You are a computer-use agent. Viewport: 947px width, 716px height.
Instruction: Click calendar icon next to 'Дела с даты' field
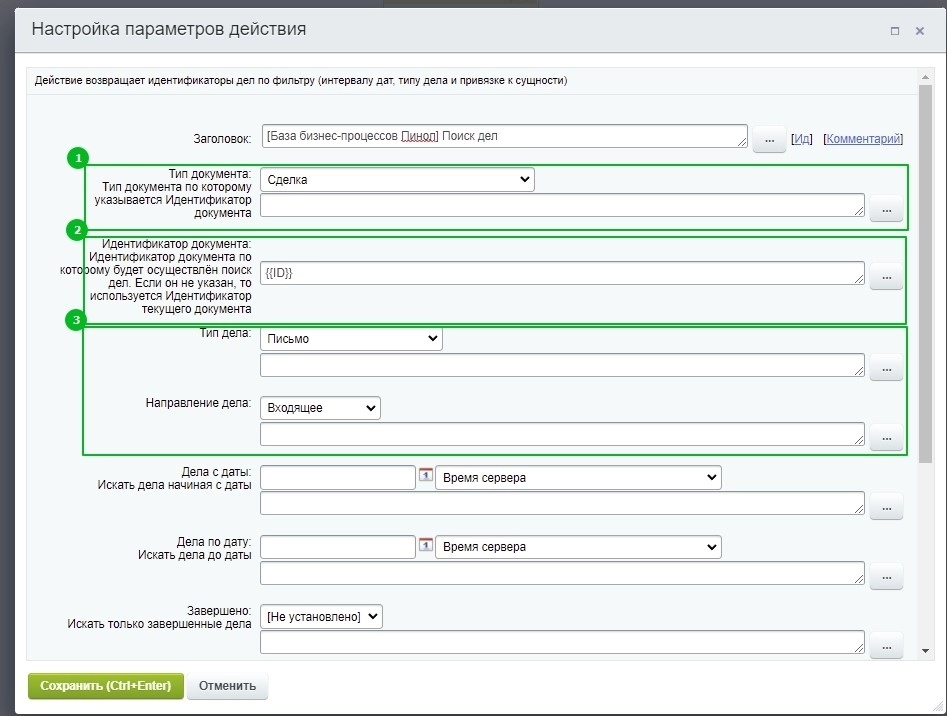(426, 477)
